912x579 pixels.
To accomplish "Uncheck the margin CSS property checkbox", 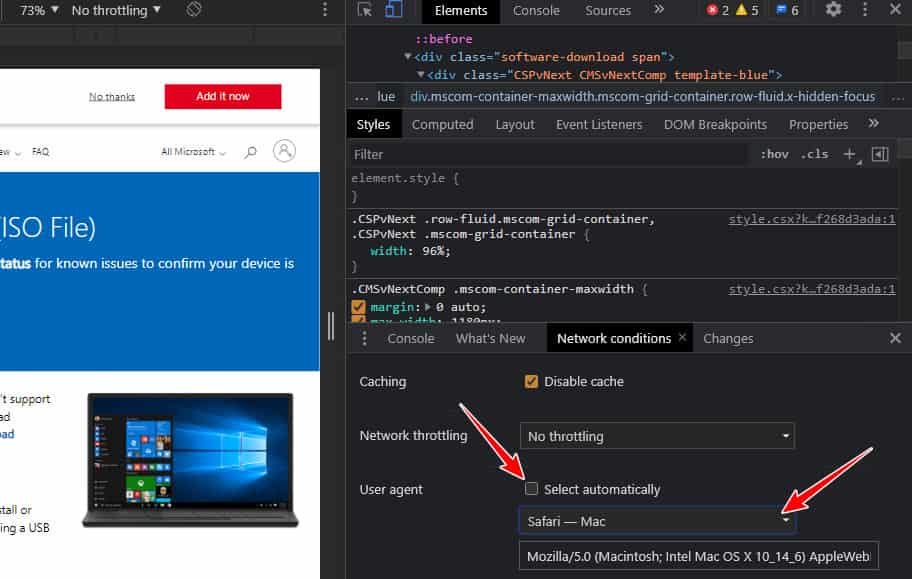I will [x=358, y=307].
